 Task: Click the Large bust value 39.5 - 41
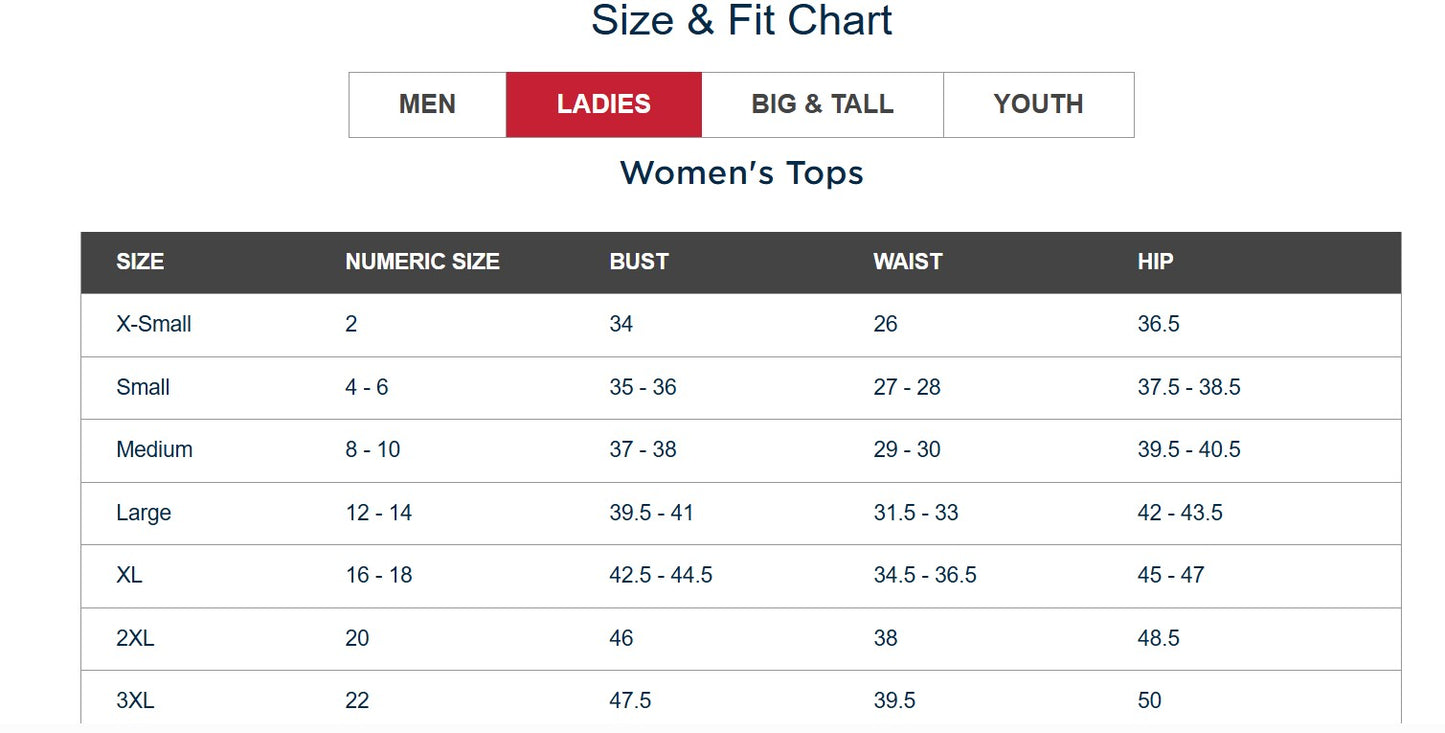point(651,513)
